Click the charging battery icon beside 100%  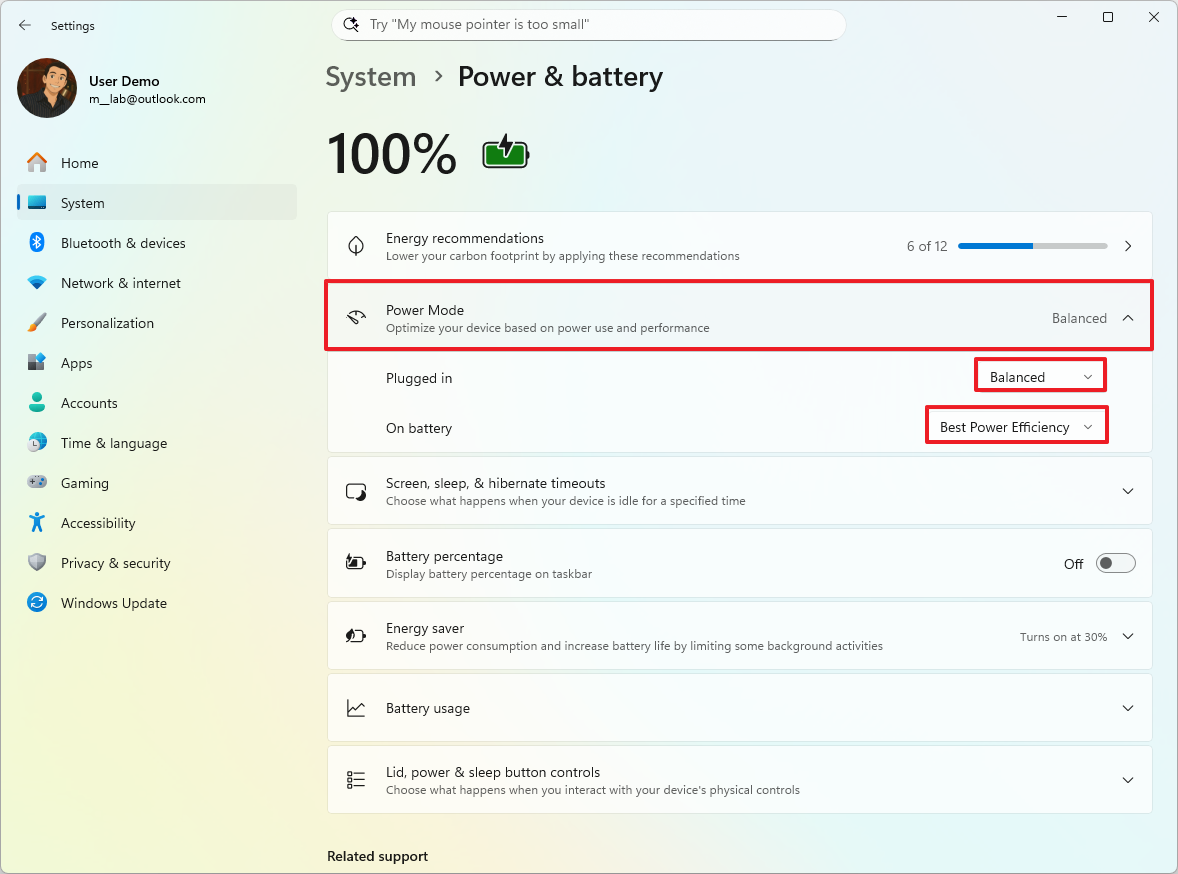pos(505,152)
